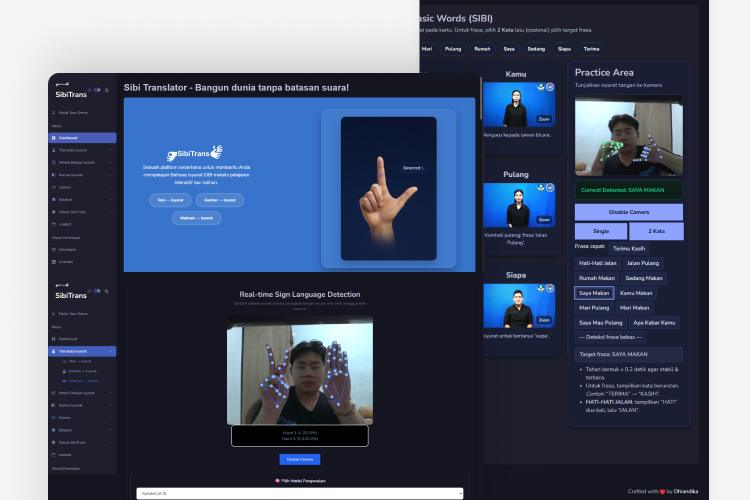Collapse Translate Isyarat chevron in lower sidebar
Image resolution: width=750 pixels, height=500 pixels.
(110, 351)
